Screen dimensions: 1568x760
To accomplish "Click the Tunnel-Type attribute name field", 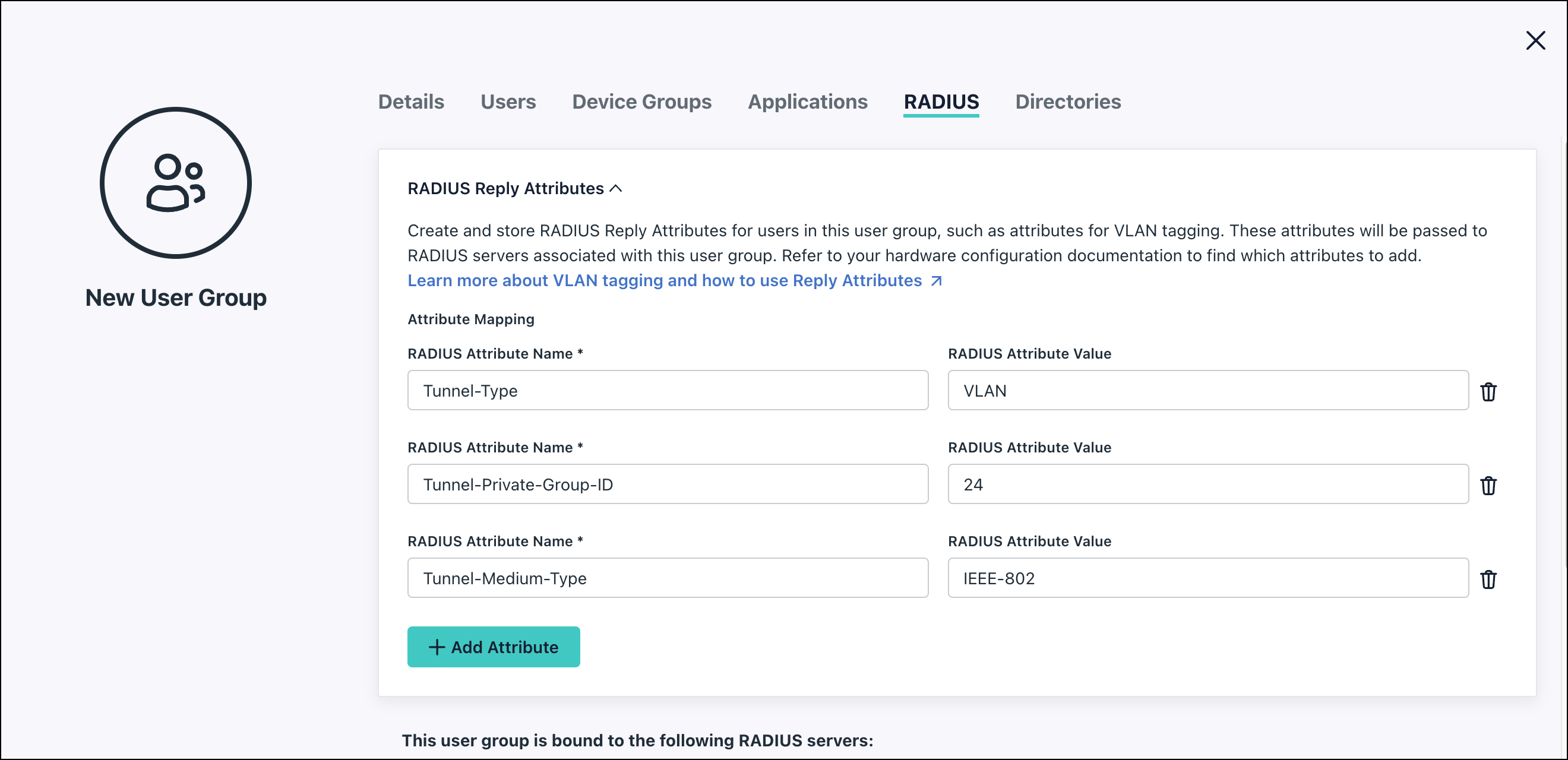I will tap(667, 391).
